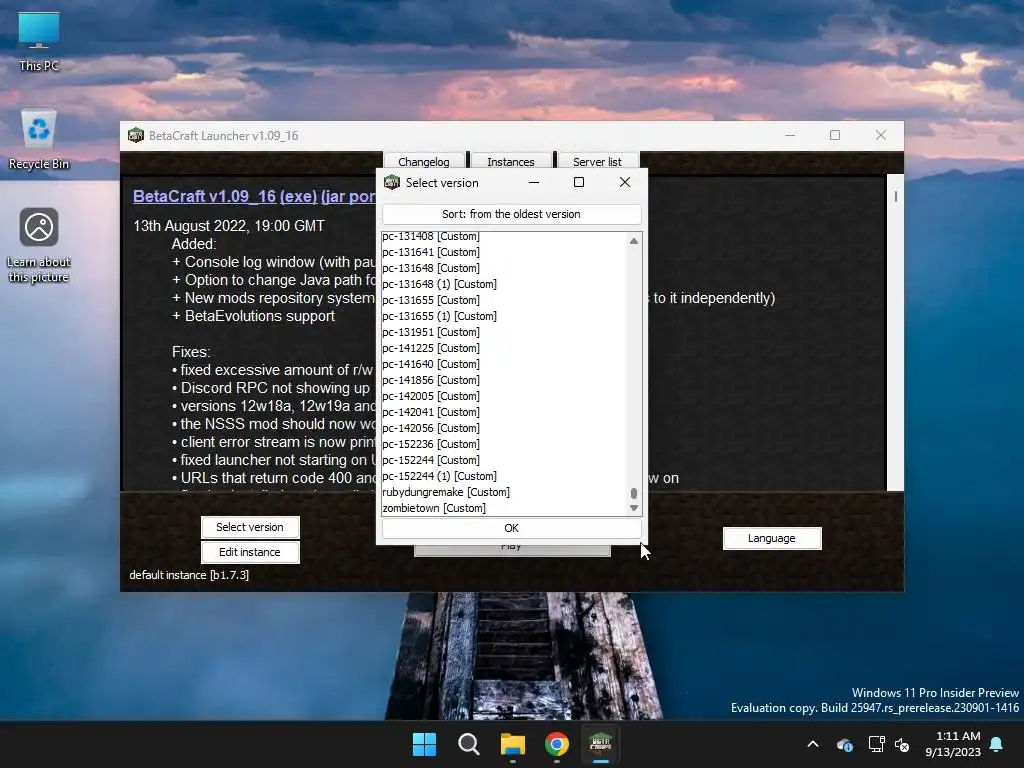The width and height of the screenshot is (1024, 768).
Task: Switch to the Server list tab
Action: point(597,161)
